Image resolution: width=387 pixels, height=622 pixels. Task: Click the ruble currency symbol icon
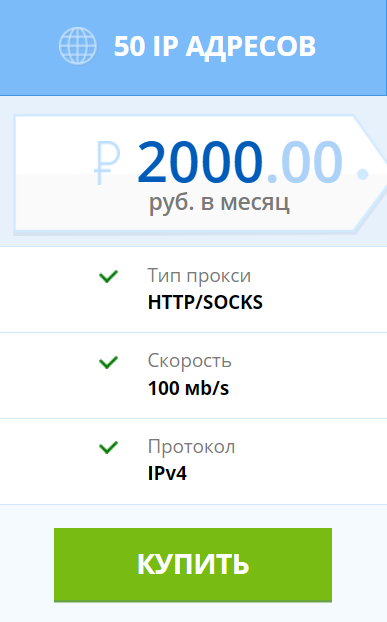coord(107,163)
